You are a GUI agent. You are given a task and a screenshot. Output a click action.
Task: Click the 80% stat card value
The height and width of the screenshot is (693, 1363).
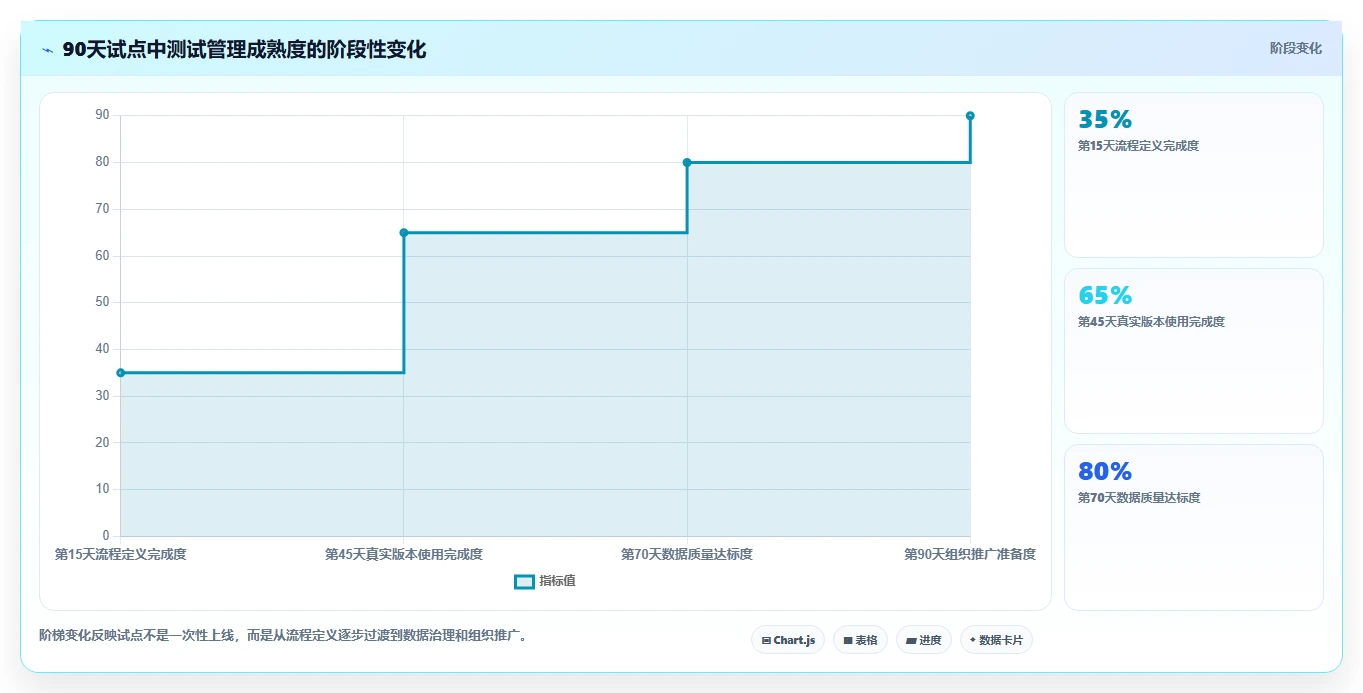pyautogui.click(x=1105, y=471)
